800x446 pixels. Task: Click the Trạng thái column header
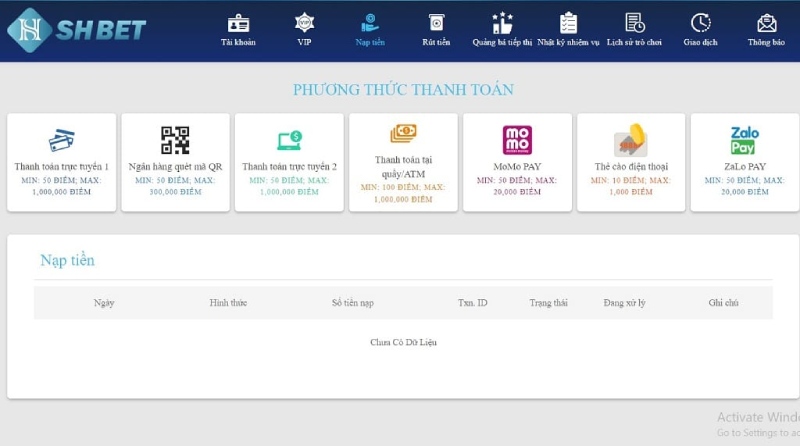point(548,303)
